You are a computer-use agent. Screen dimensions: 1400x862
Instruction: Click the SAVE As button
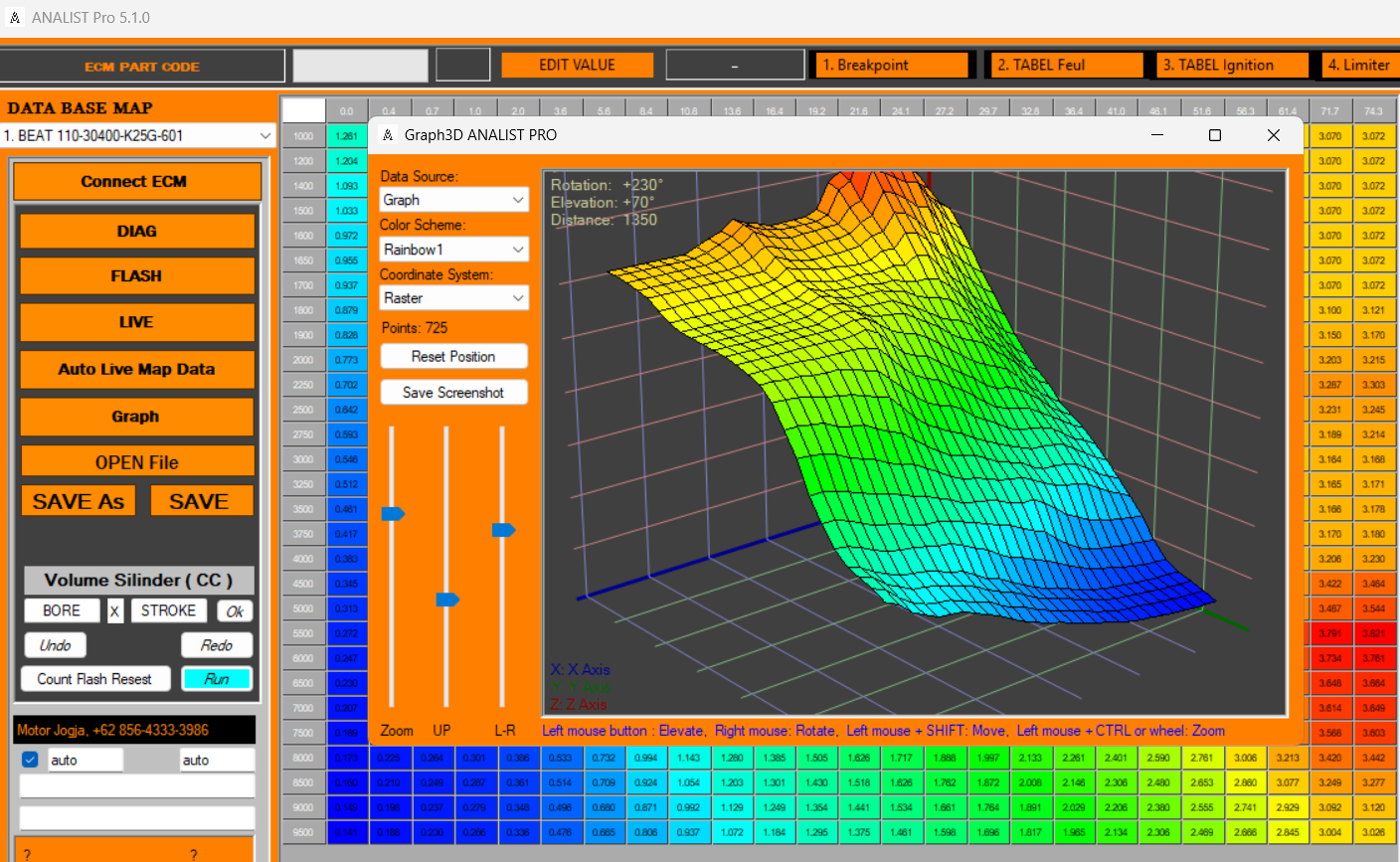(79, 501)
